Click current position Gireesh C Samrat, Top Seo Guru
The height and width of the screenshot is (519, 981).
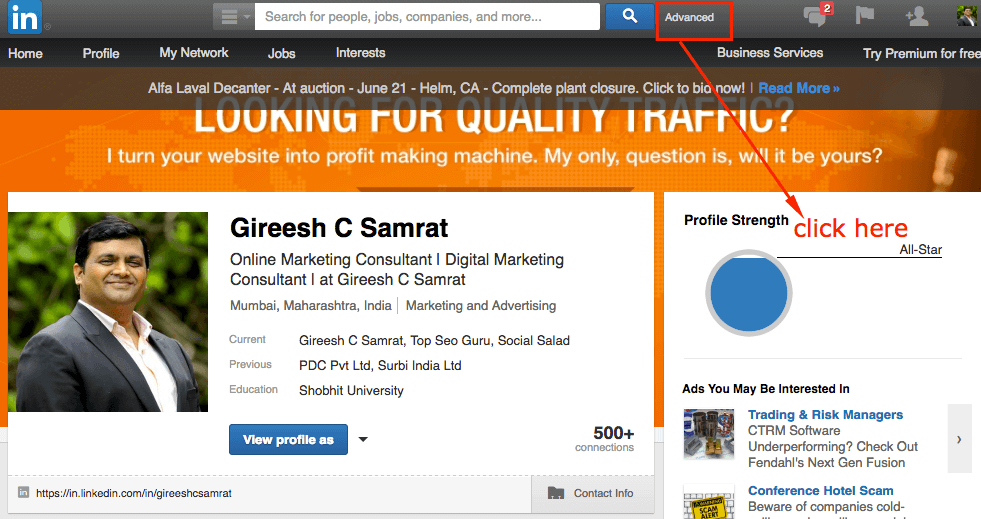point(434,341)
